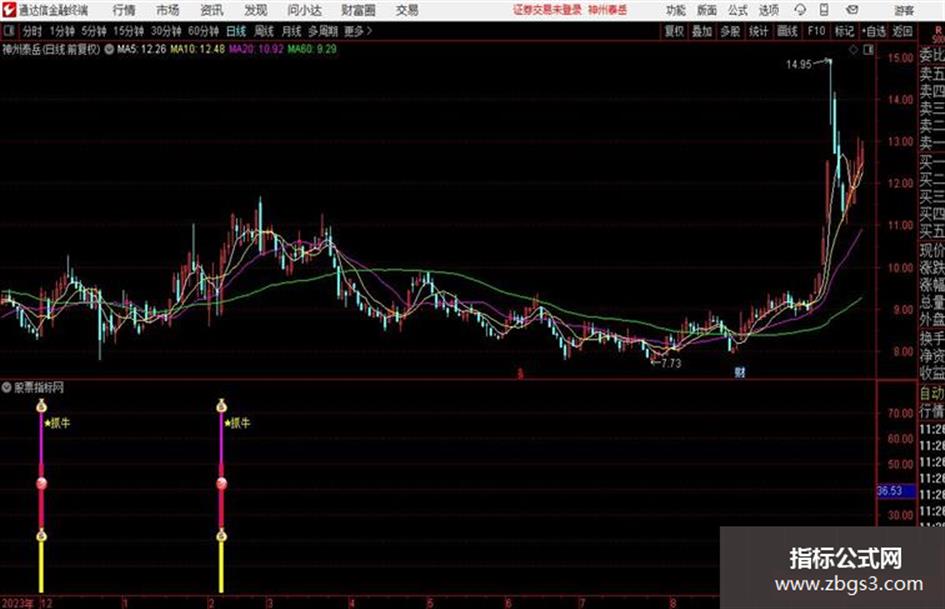This screenshot has height=609, width=945.
Task: Click the money bag icon atop second signal
Action: (221, 406)
